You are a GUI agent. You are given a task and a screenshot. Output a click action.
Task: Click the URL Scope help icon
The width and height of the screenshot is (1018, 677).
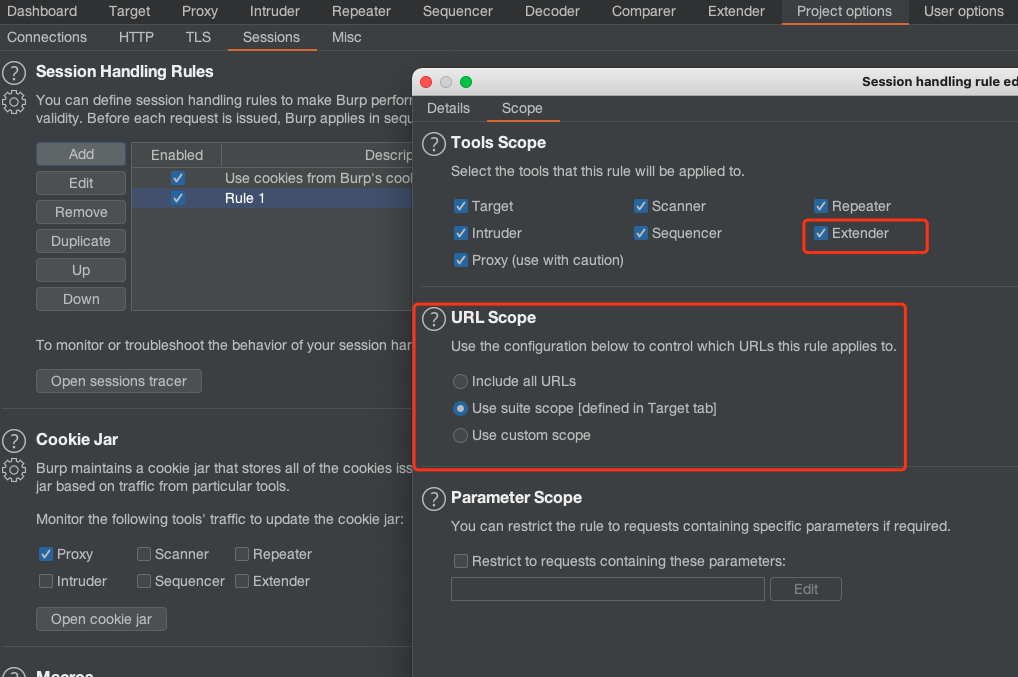click(433, 319)
